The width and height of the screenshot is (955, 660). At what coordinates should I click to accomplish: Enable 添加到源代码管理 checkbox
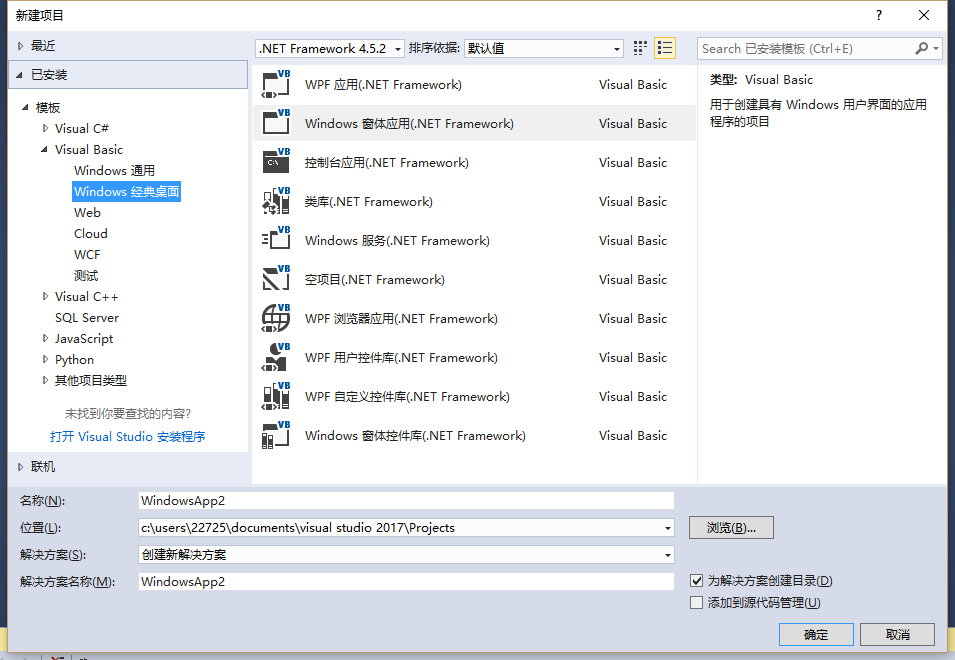pyautogui.click(x=697, y=602)
